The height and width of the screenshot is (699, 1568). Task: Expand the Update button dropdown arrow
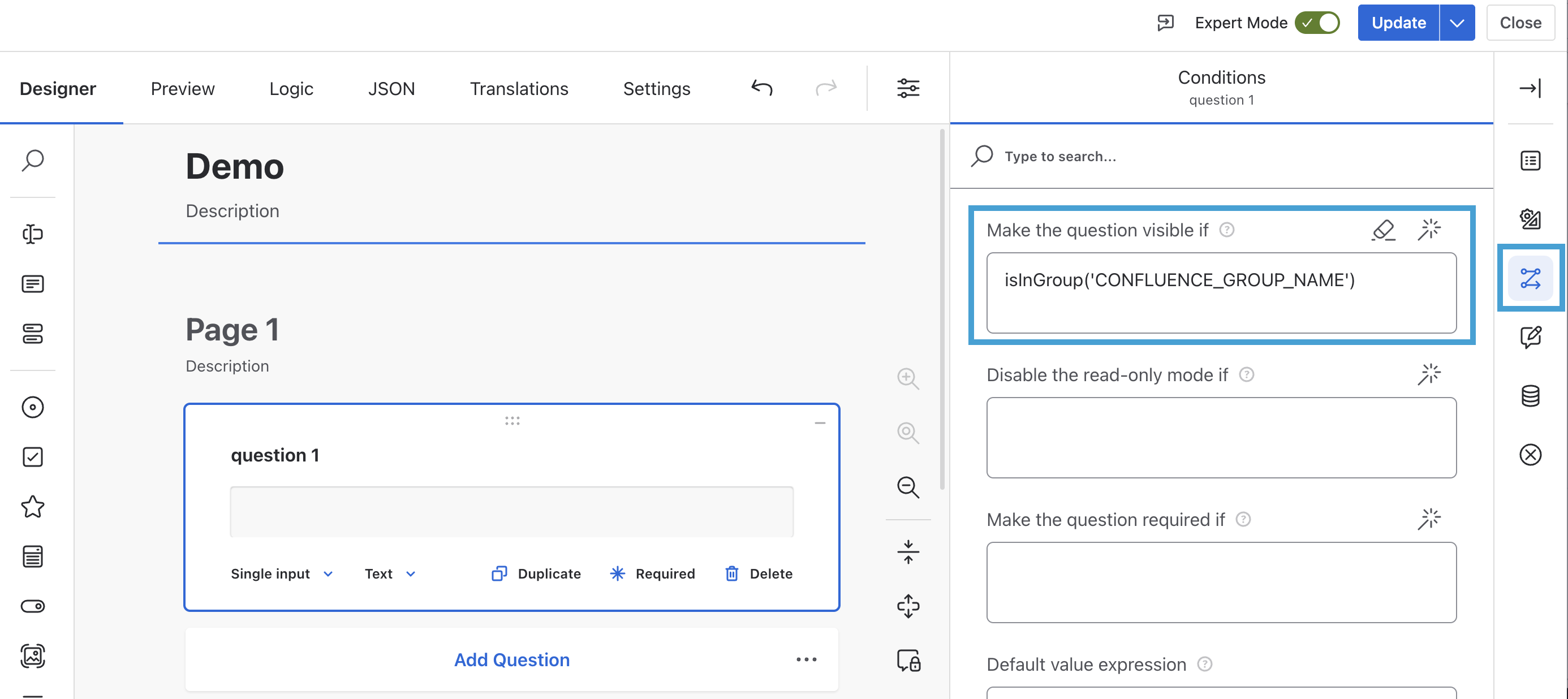pyautogui.click(x=1457, y=23)
